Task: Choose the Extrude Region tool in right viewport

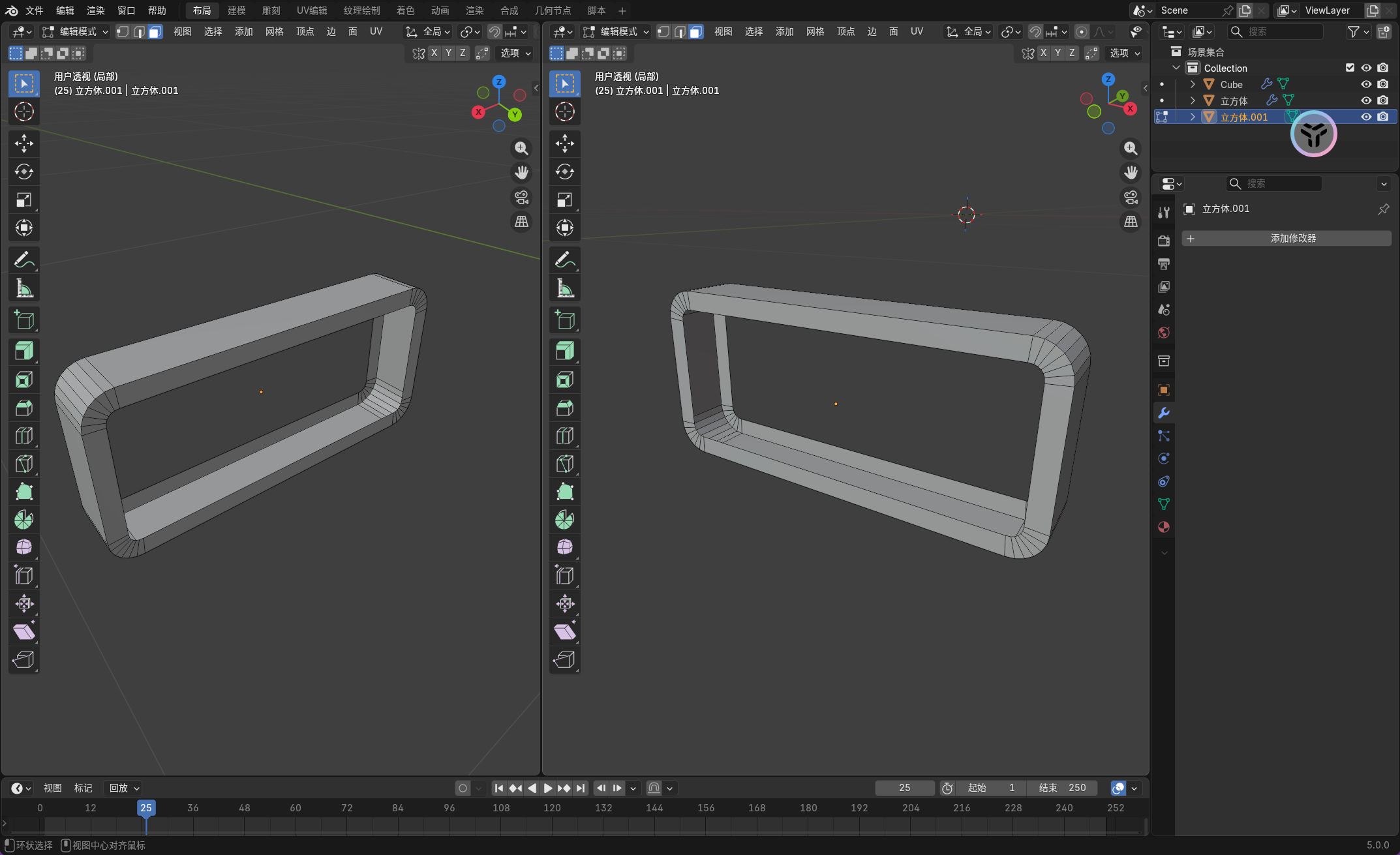Action: tap(565, 351)
